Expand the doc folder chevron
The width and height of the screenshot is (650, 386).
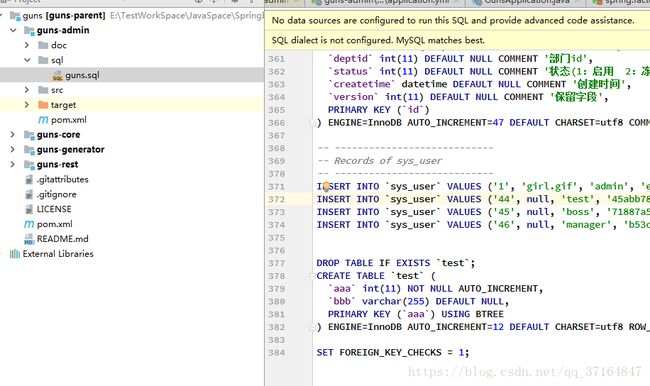coord(27,45)
